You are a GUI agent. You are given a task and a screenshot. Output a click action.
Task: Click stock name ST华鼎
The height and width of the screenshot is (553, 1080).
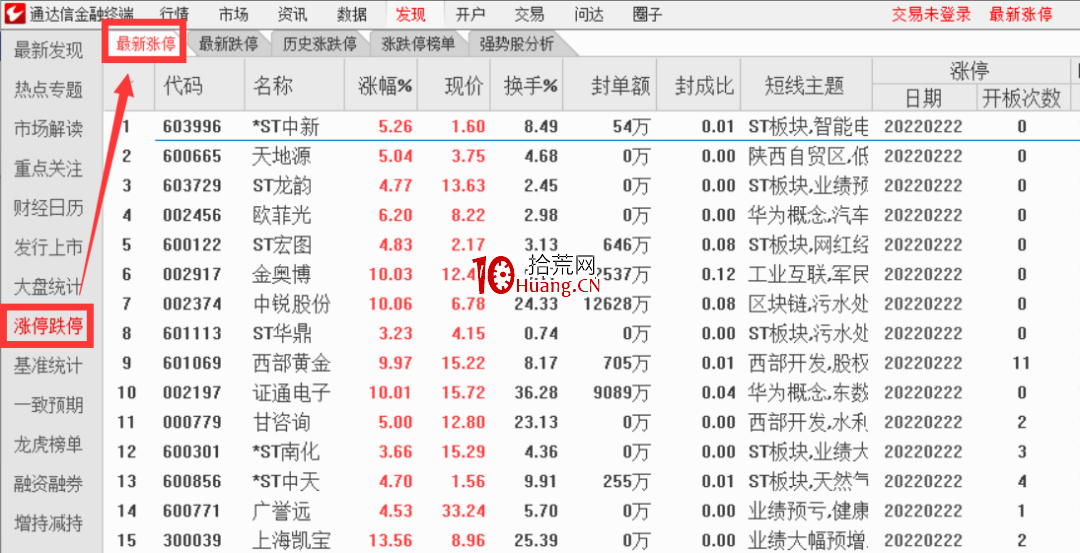pos(282,334)
